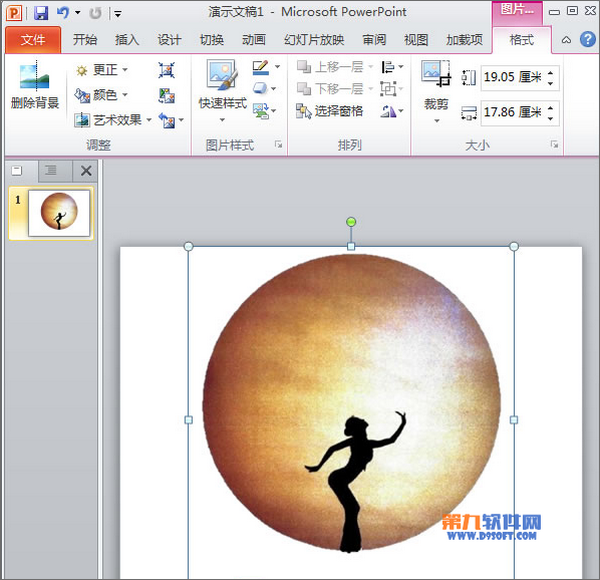
Task: Close the slide thumbnail pane
Action: (86, 171)
